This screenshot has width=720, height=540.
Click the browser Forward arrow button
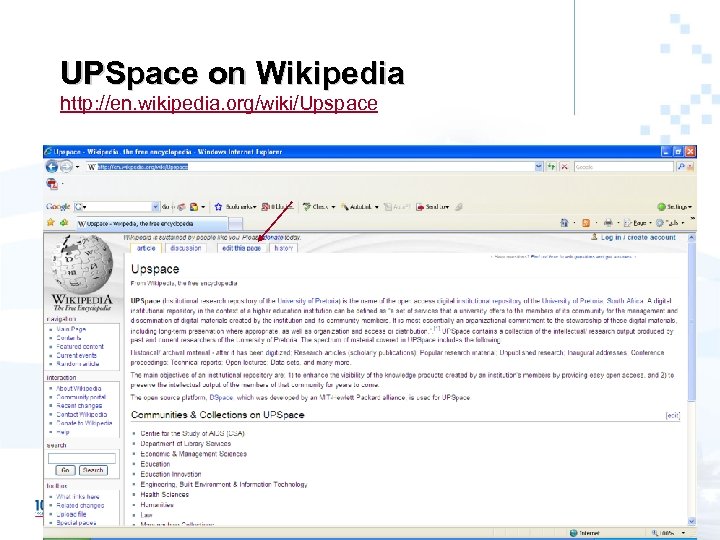click(67, 167)
